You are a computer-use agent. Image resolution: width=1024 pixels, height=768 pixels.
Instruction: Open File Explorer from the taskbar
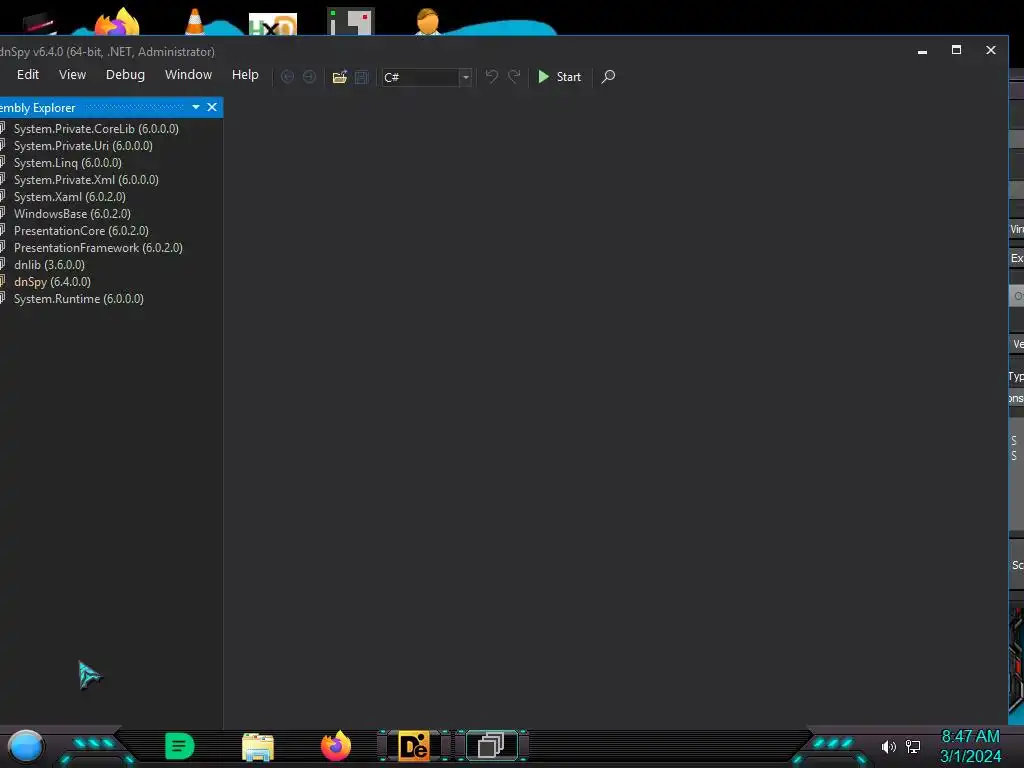tap(258, 747)
